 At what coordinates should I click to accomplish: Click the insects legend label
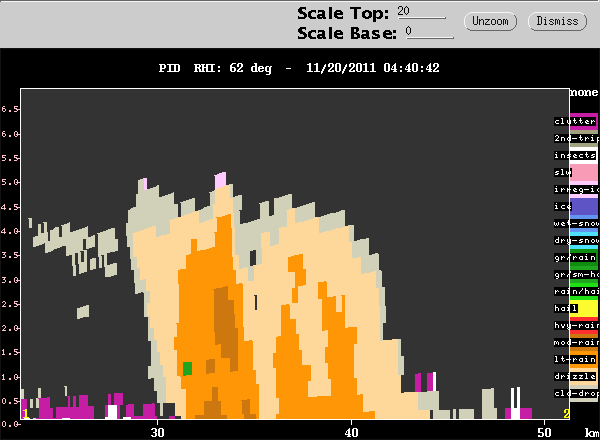click(575, 155)
